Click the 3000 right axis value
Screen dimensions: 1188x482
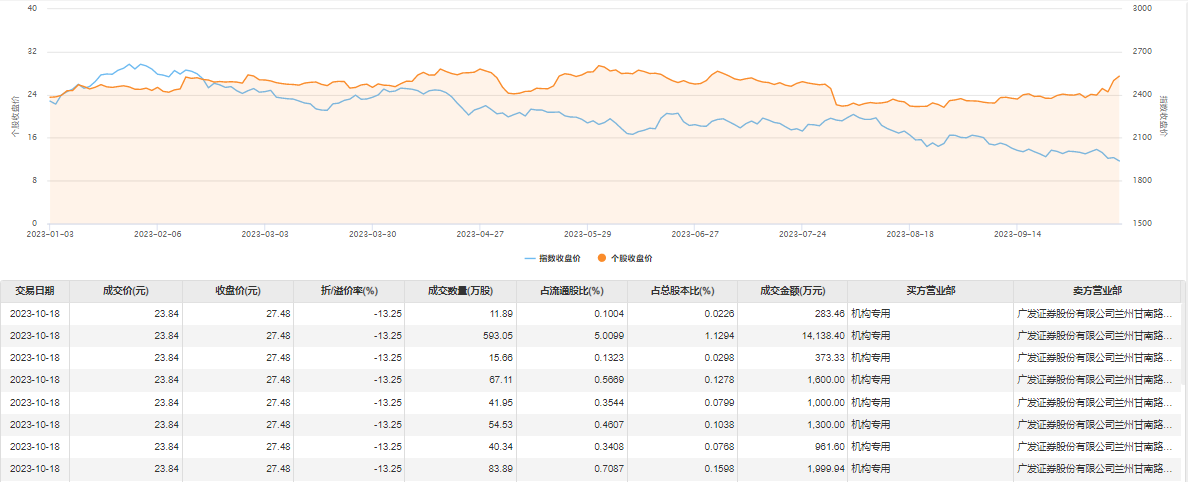pyautogui.click(x=1142, y=8)
